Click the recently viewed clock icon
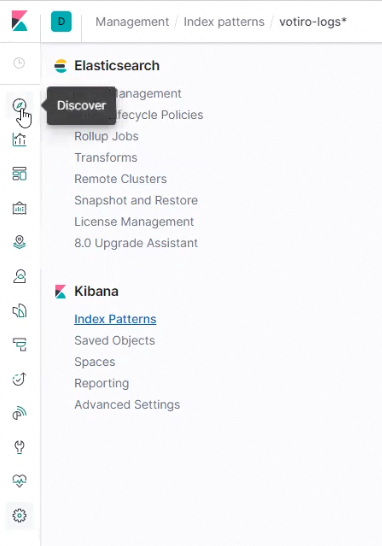The height and width of the screenshot is (546, 382). coord(19,63)
